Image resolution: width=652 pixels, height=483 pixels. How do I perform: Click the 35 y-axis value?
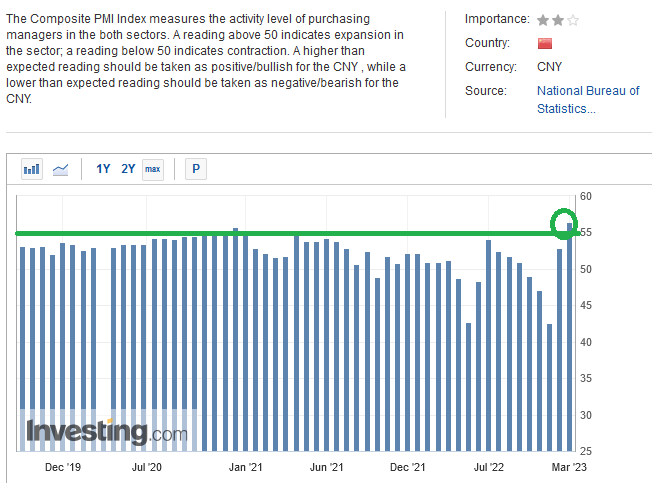(585, 378)
